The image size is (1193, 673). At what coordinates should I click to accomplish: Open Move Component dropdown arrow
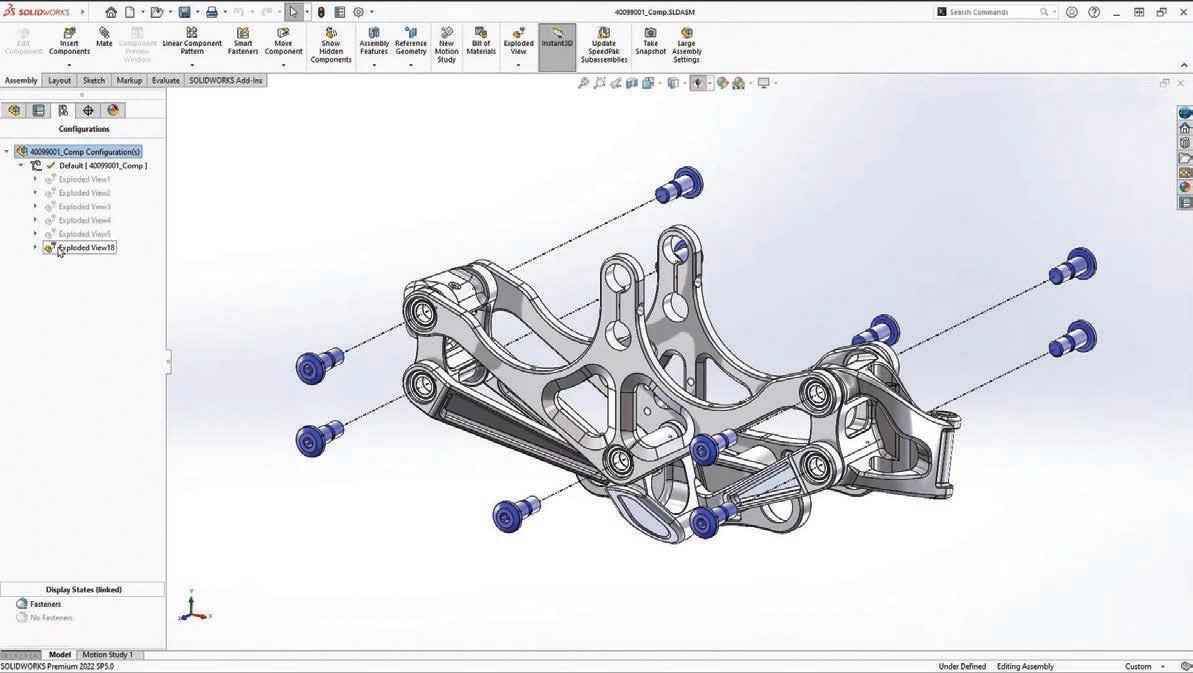pos(283,65)
